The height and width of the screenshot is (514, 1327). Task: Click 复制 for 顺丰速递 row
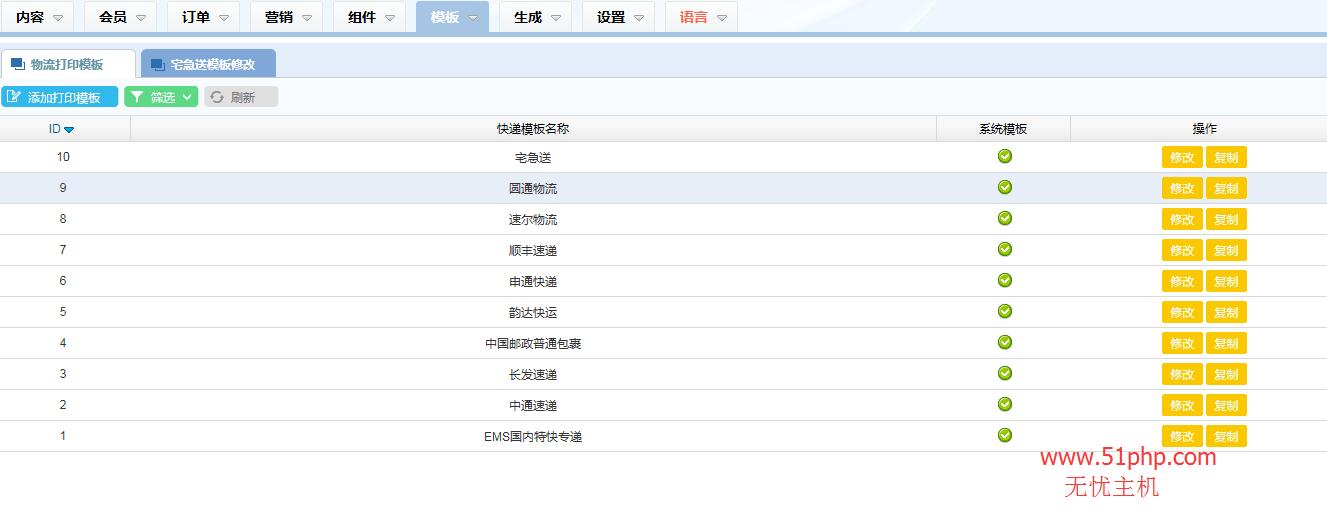pos(1226,250)
